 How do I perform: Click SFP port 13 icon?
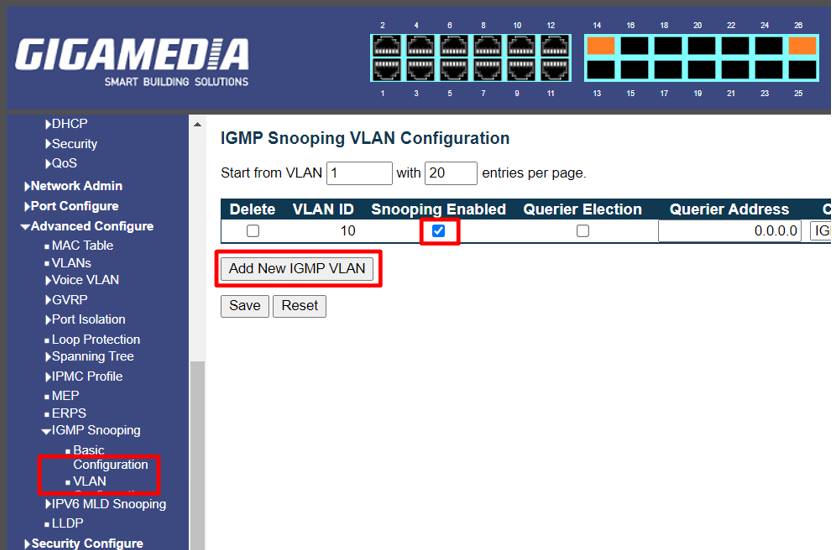[x=601, y=70]
